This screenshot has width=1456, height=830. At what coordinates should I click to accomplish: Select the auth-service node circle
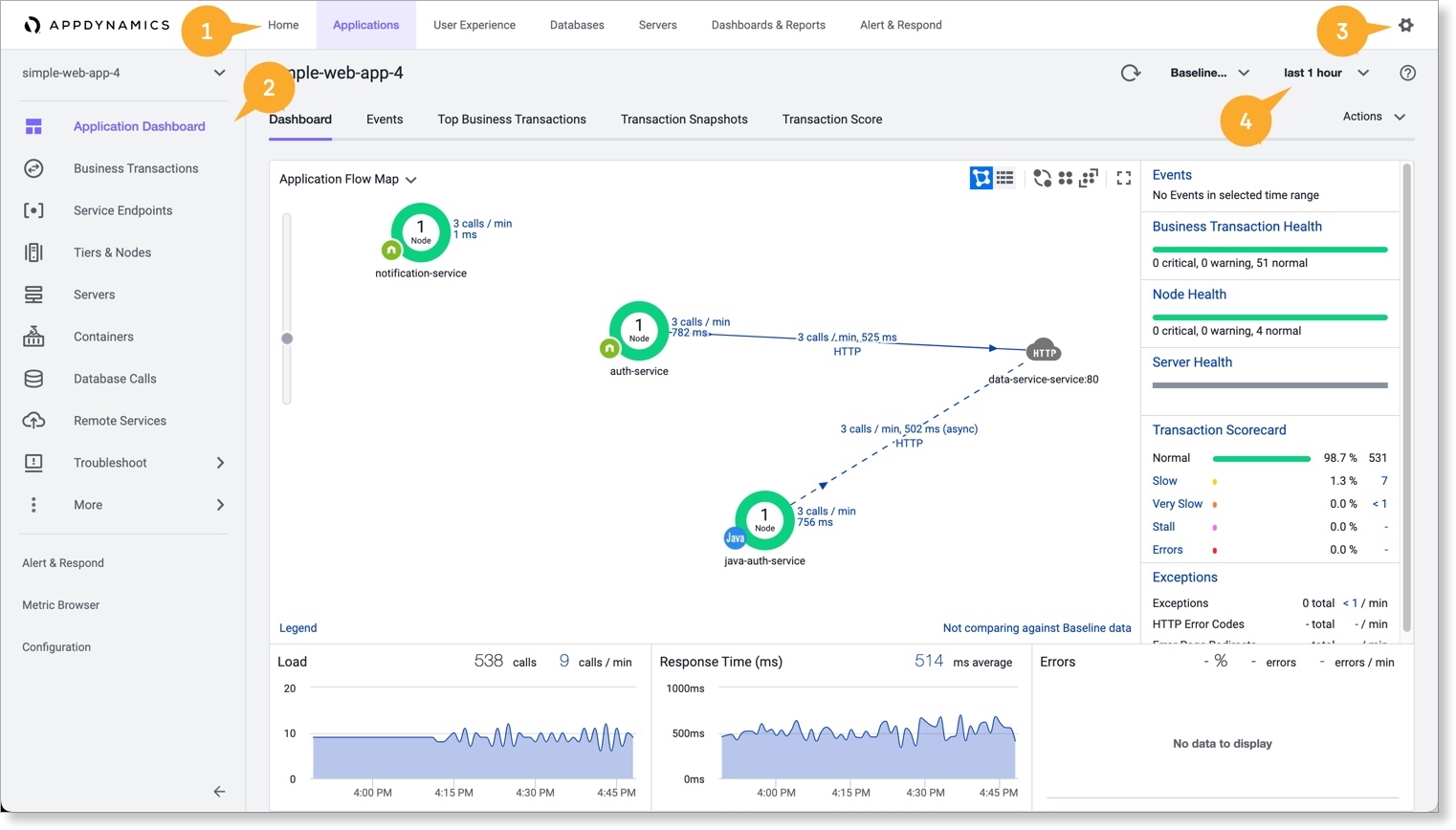click(638, 331)
